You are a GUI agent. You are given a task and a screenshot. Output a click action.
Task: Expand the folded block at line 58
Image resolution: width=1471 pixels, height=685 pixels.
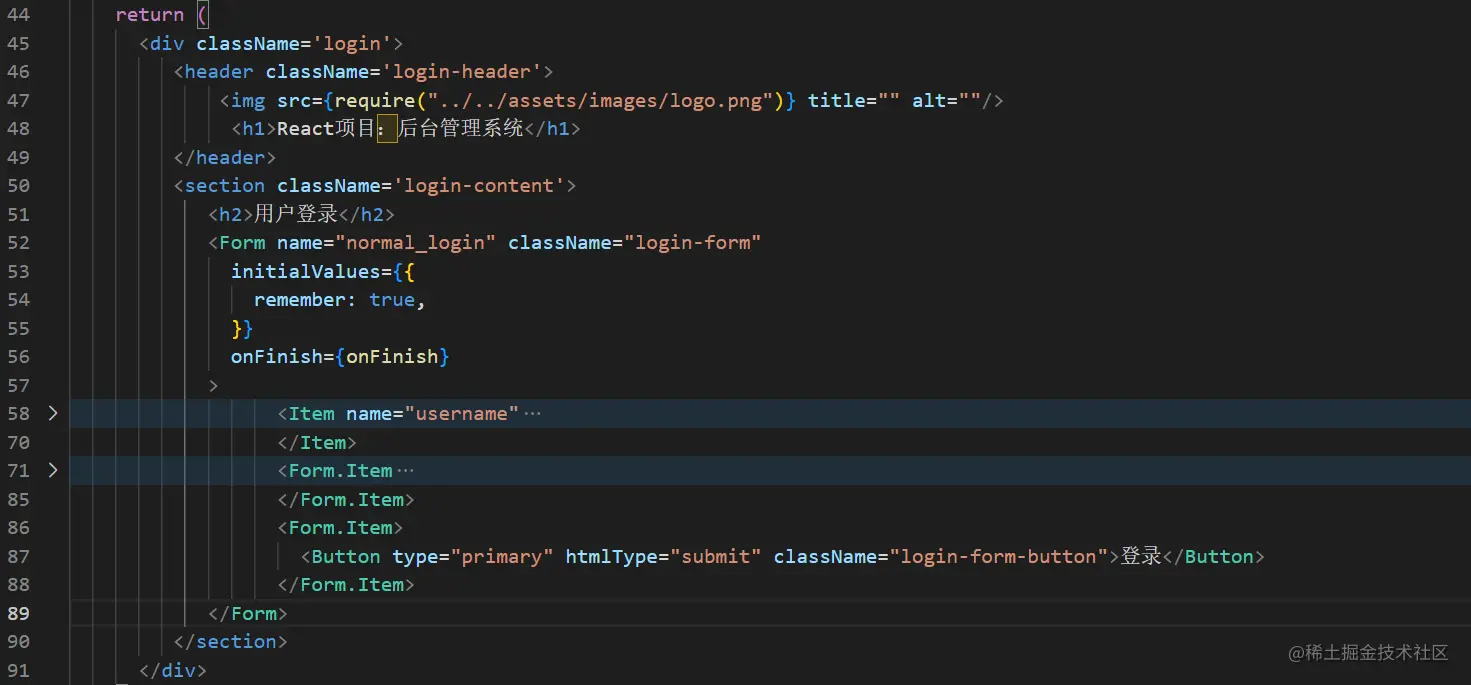tap(53, 413)
